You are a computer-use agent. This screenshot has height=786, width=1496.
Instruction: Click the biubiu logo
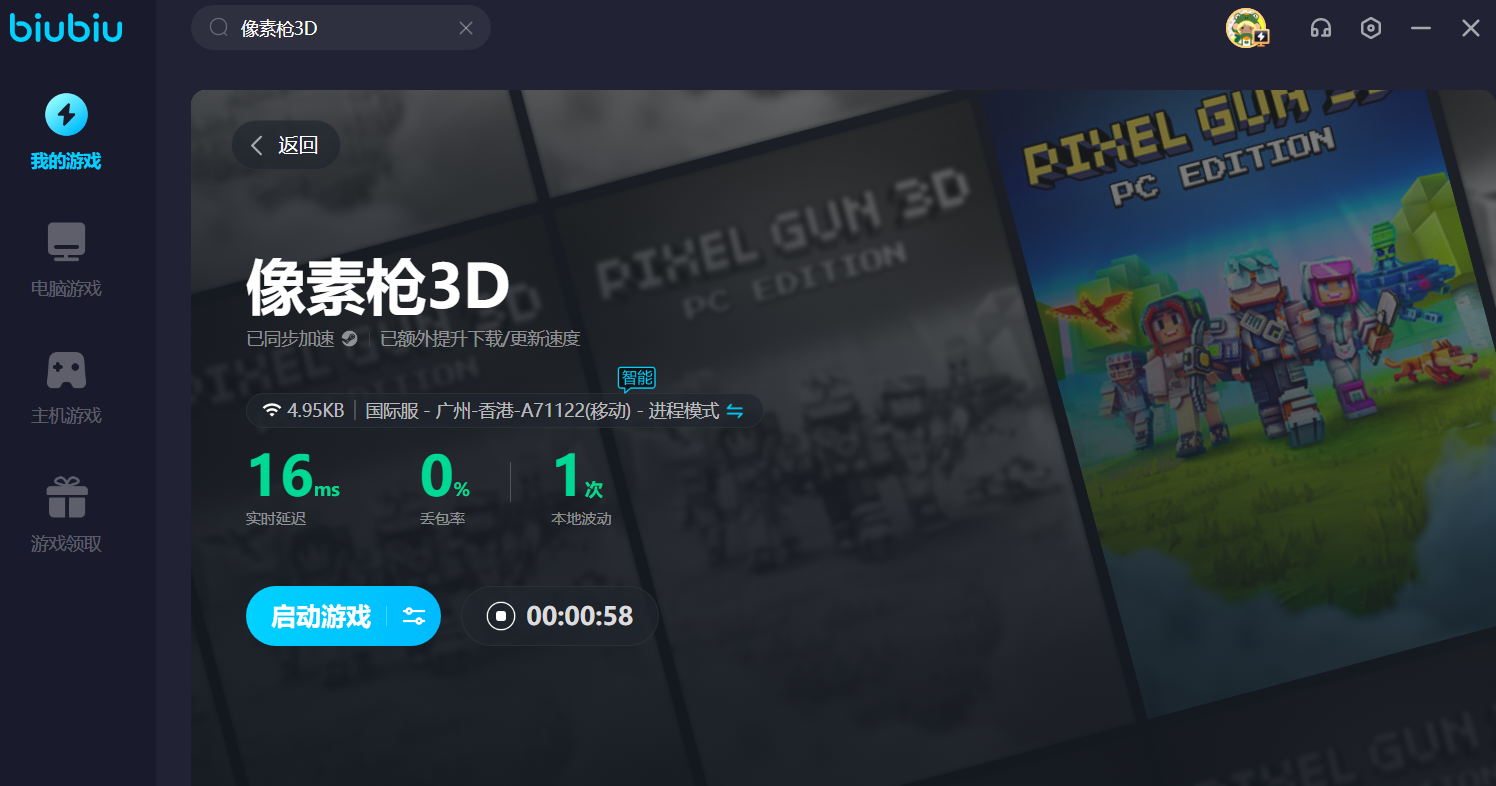(x=66, y=28)
